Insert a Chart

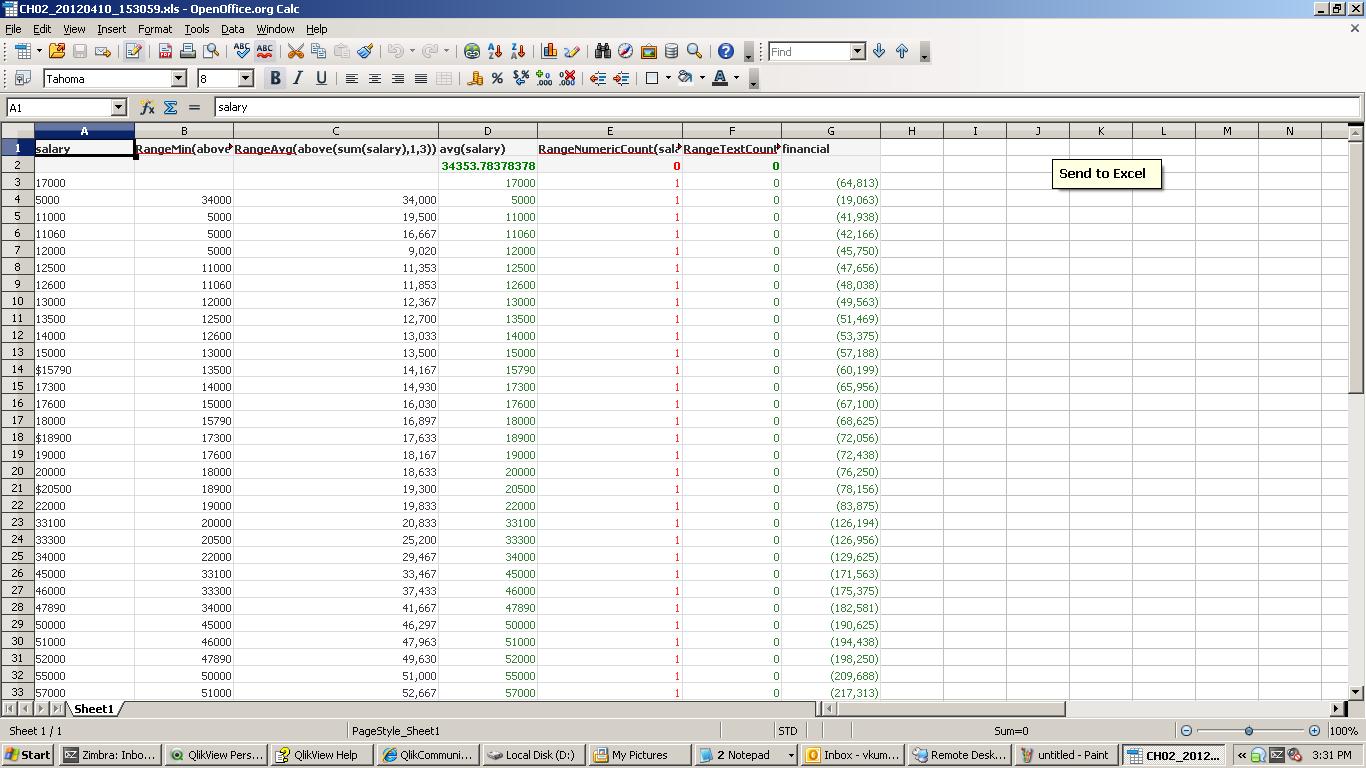[549, 51]
